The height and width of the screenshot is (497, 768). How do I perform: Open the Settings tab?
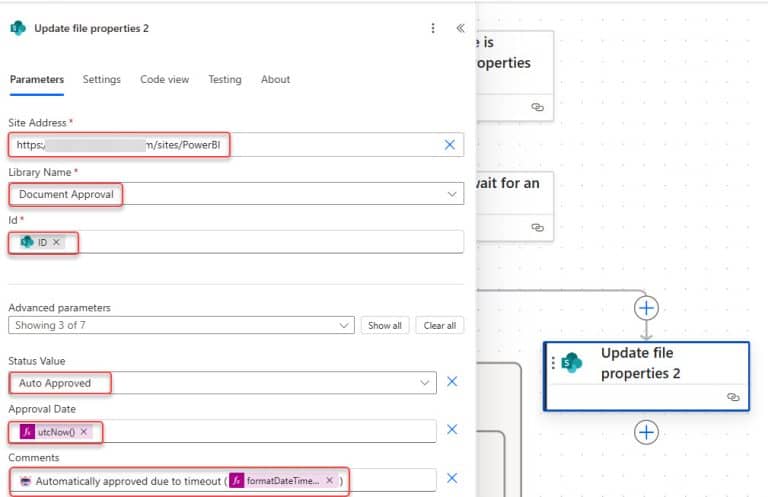pos(101,79)
